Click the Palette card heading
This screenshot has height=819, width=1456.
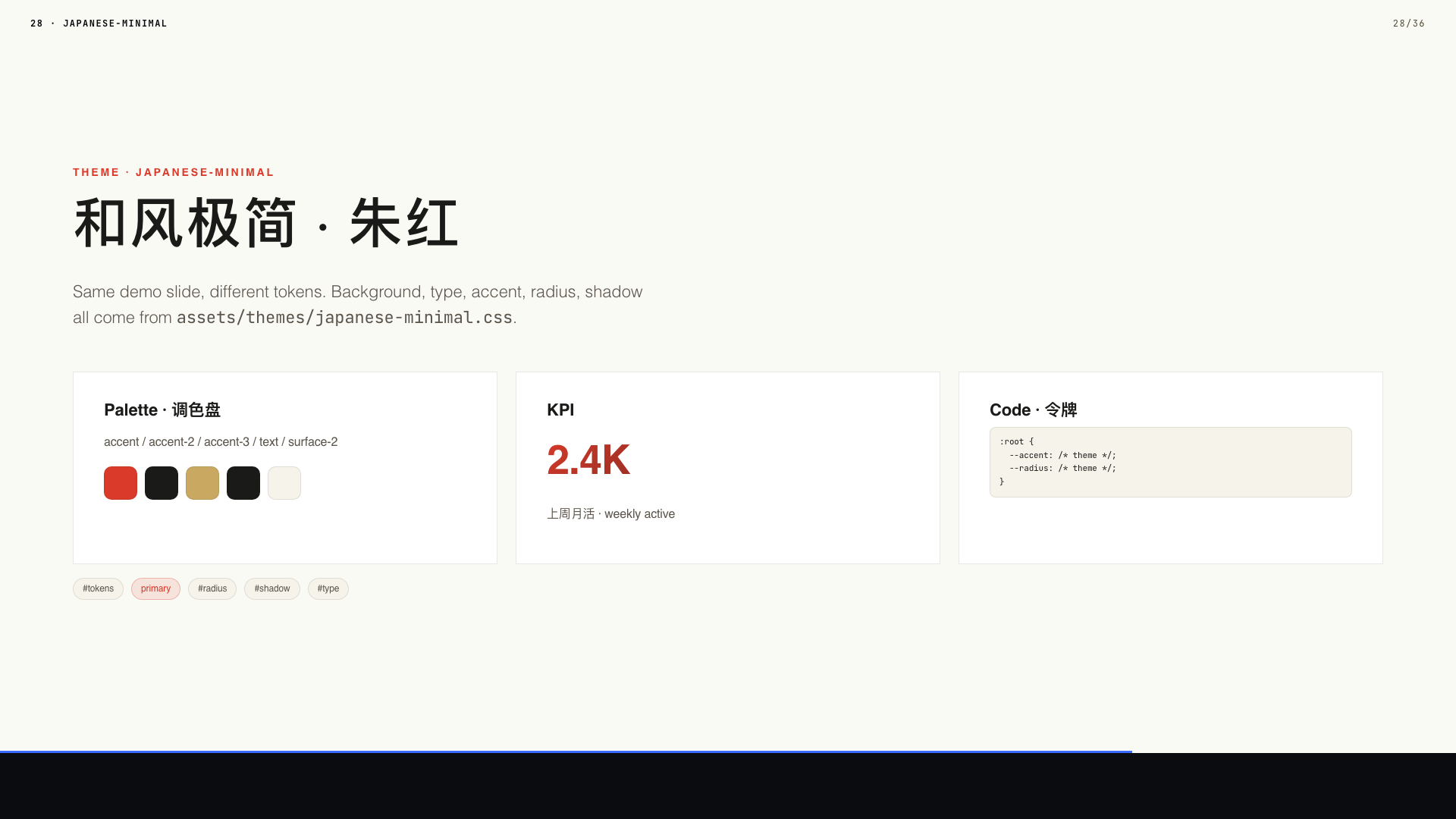pyautogui.click(x=162, y=410)
